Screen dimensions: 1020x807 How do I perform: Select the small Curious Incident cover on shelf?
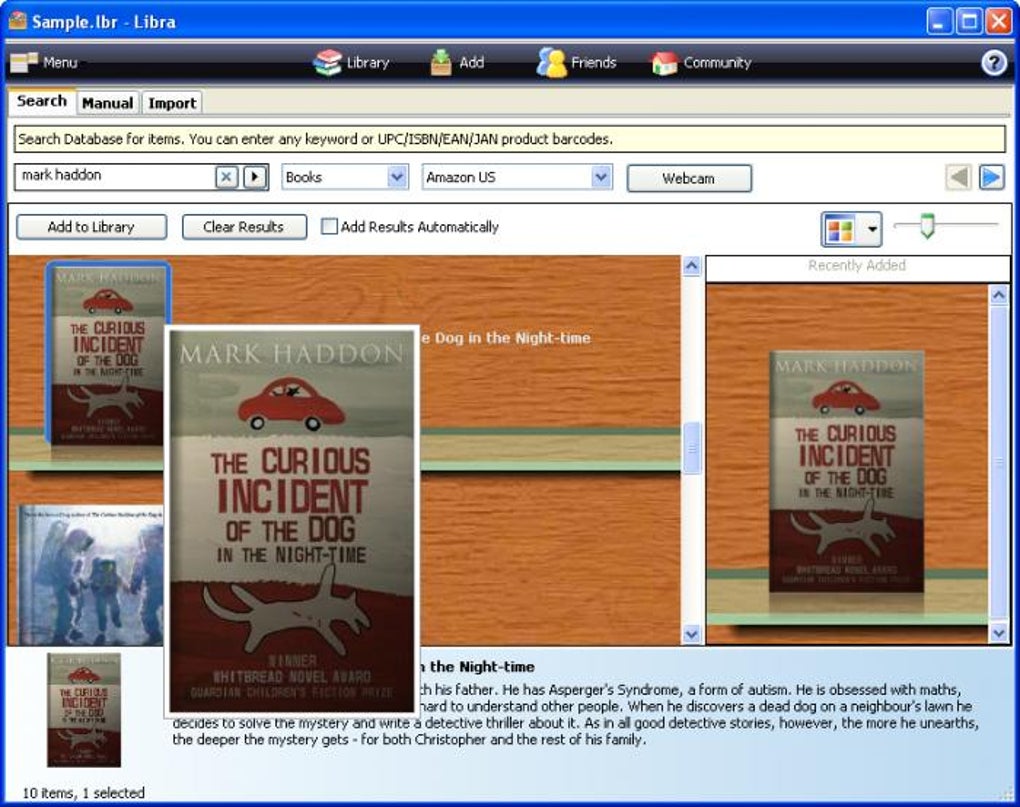pos(107,354)
